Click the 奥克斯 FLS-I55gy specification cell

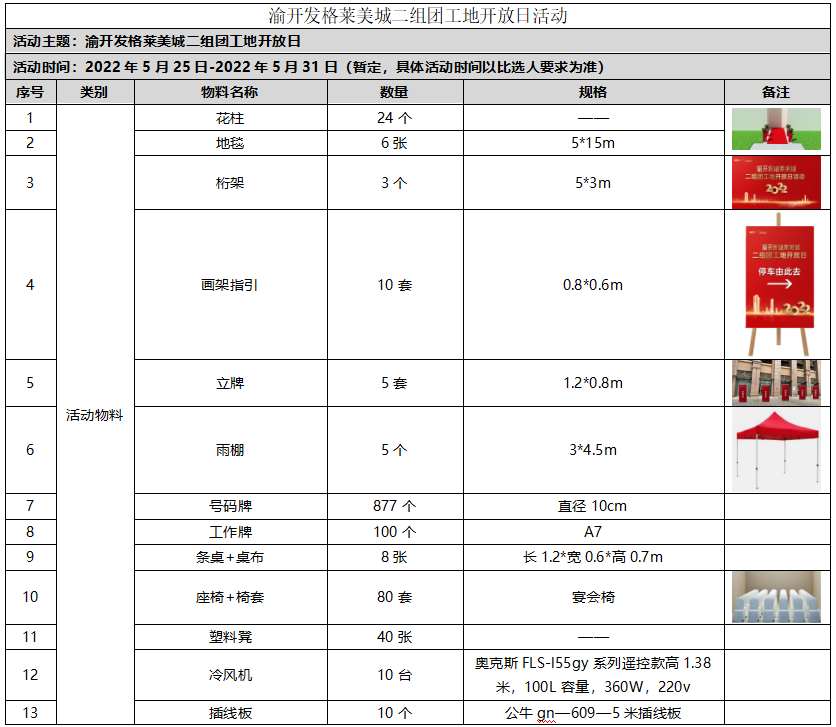coord(592,675)
